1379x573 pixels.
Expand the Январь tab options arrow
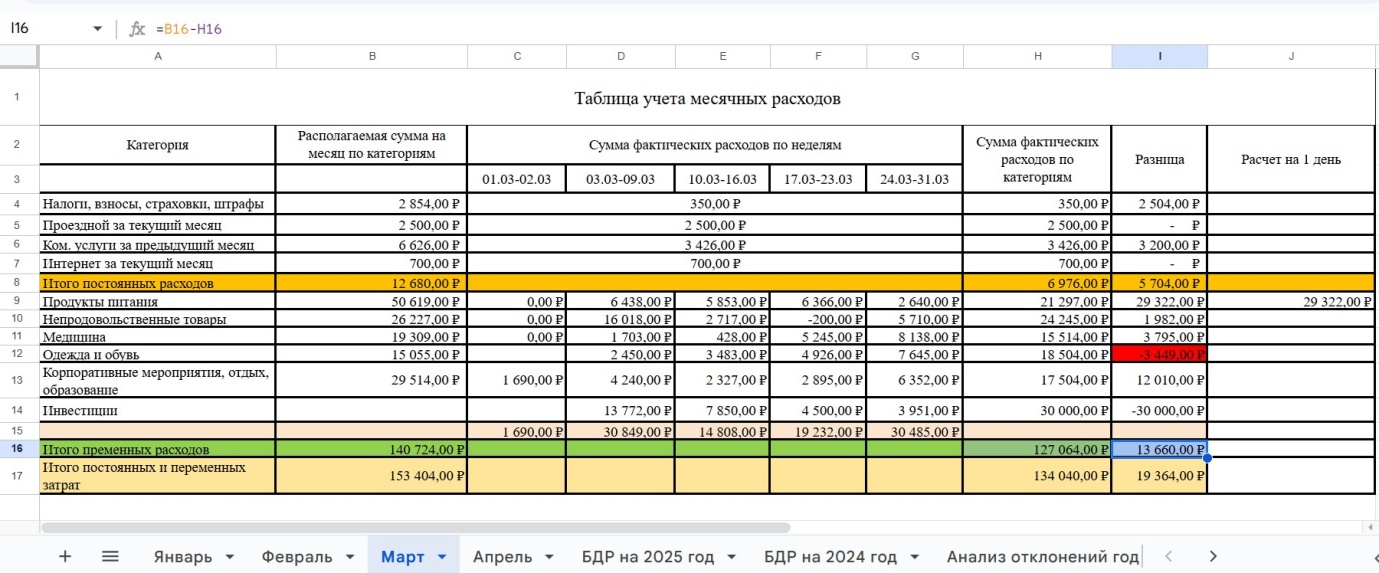(230, 556)
